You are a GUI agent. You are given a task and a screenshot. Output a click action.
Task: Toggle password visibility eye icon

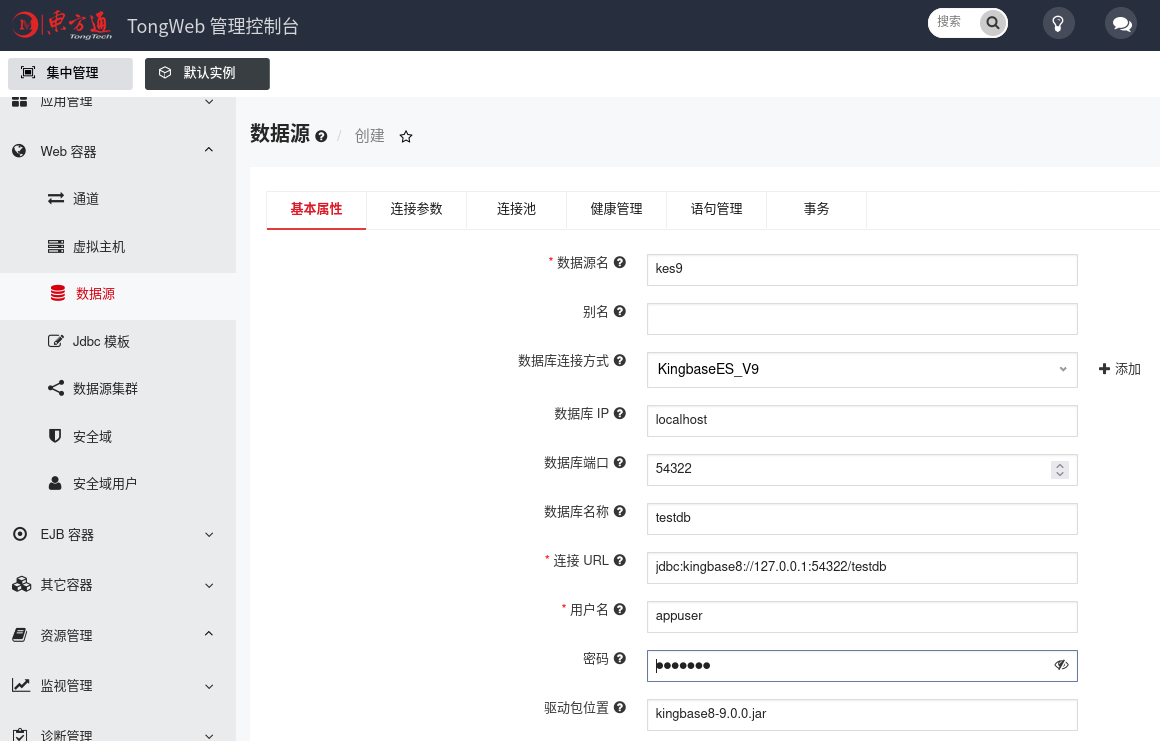click(1061, 665)
